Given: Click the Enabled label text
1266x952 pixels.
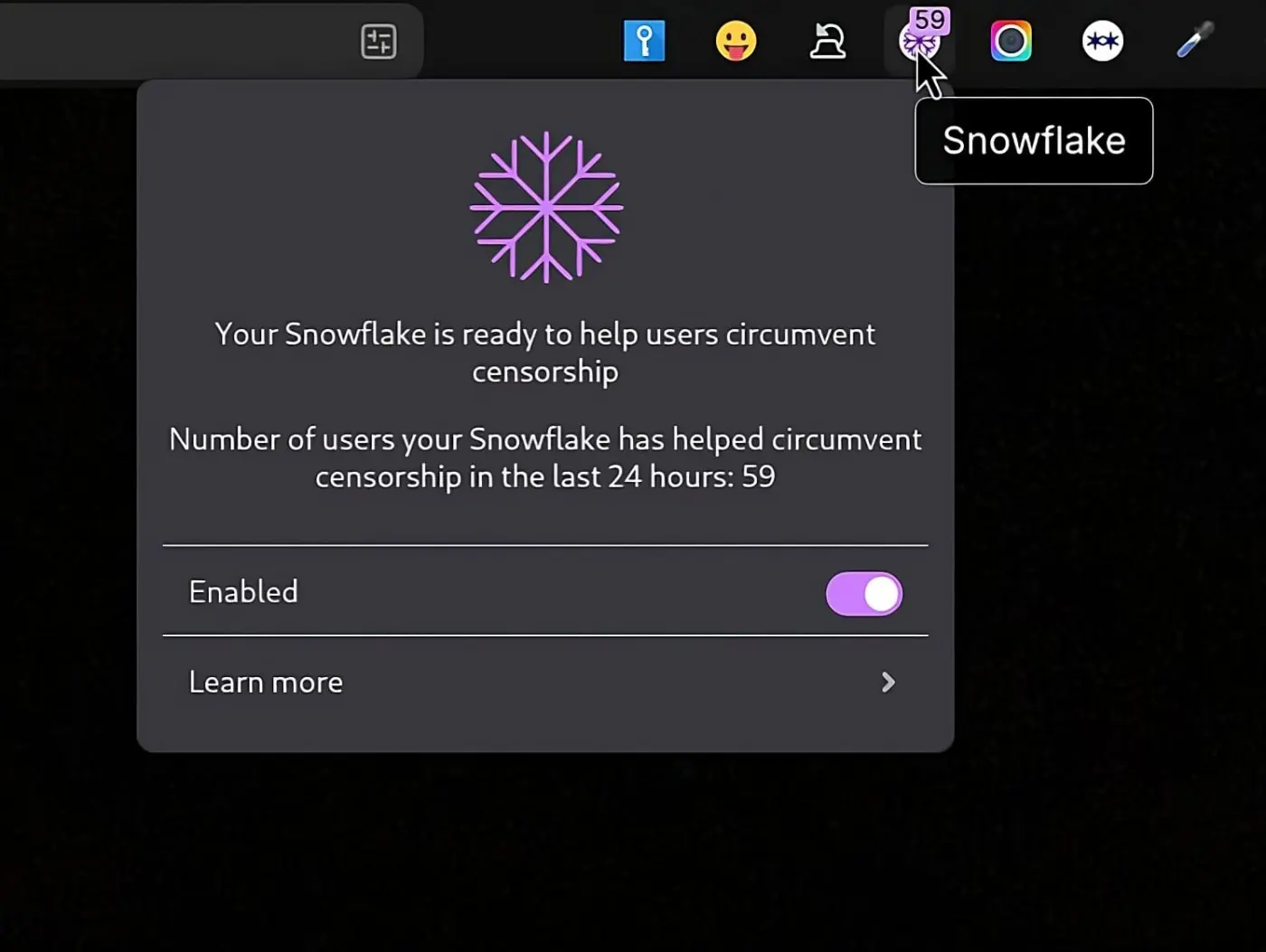Looking at the screenshot, I should coord(243,591).
